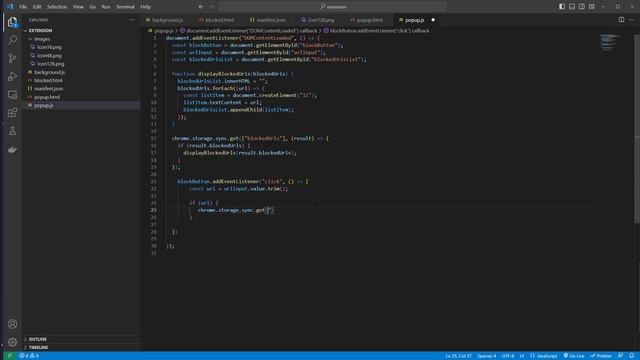The width and height of the screenshot is (640, 360).
Task: Switch to the popup.html tab
Action: 369,20
